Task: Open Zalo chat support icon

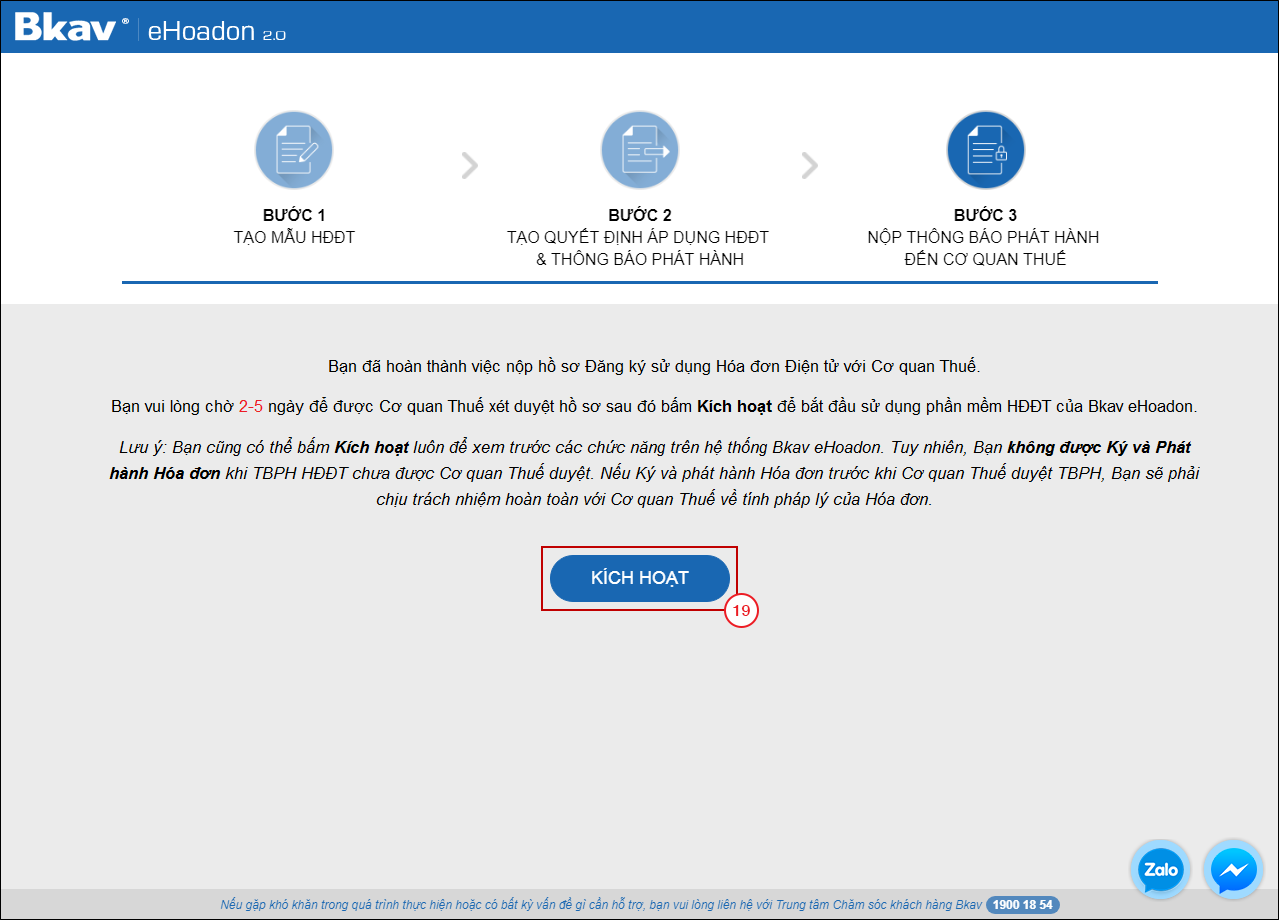Action: (1161, 870)
